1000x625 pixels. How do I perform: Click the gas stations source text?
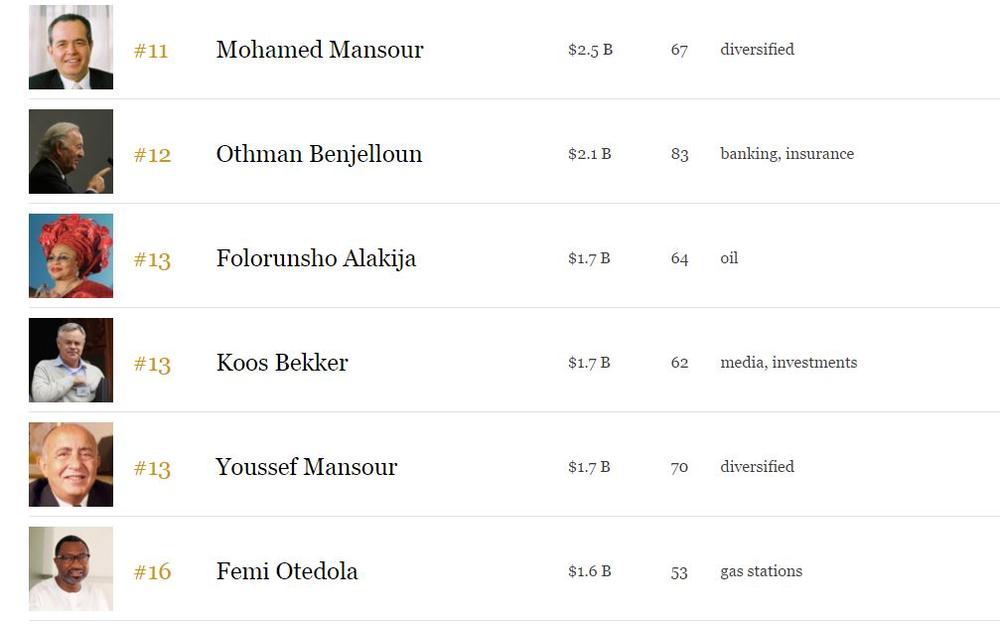tap(761, 571)
